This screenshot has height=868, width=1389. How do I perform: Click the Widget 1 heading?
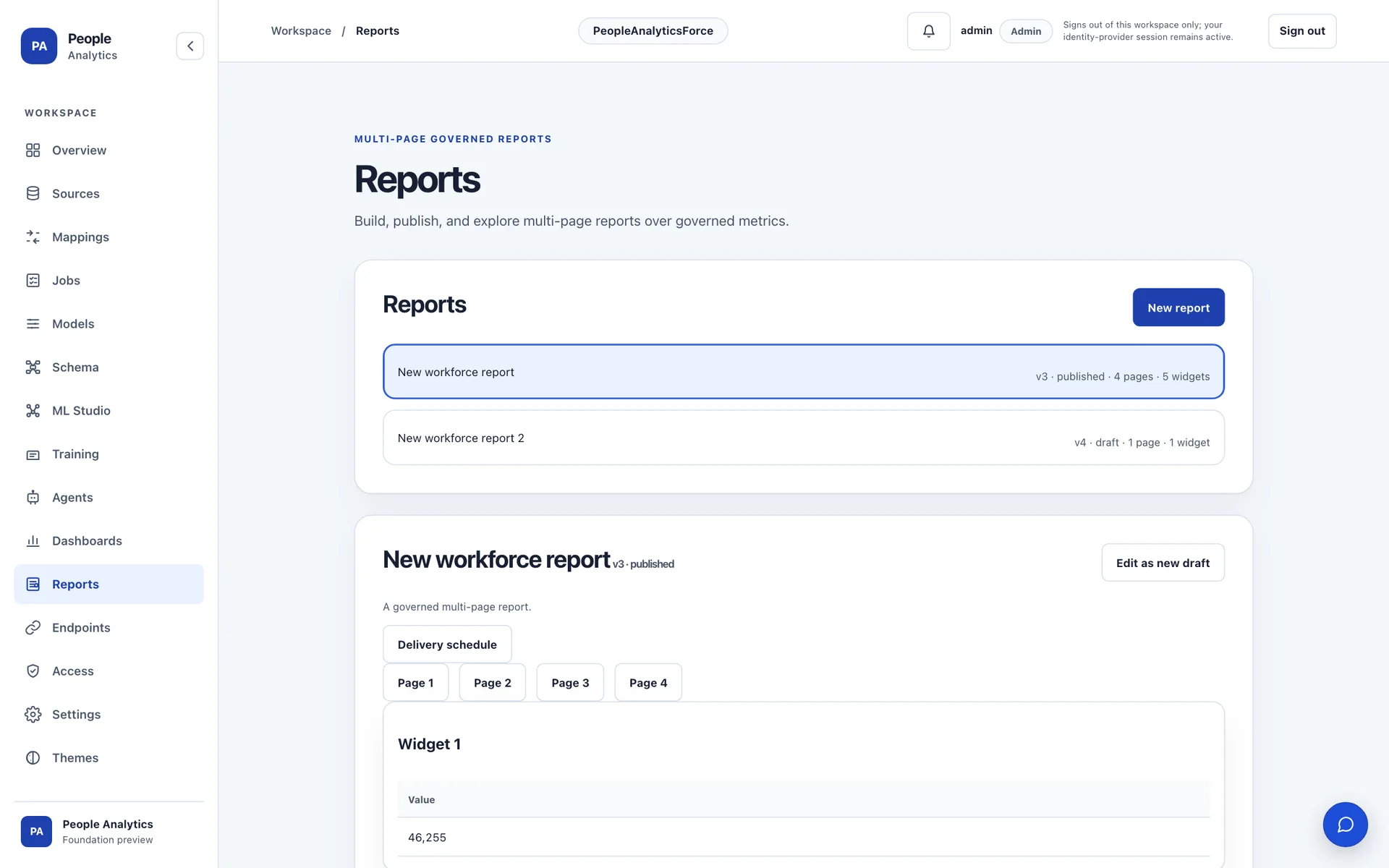click(x=429, y=744)
